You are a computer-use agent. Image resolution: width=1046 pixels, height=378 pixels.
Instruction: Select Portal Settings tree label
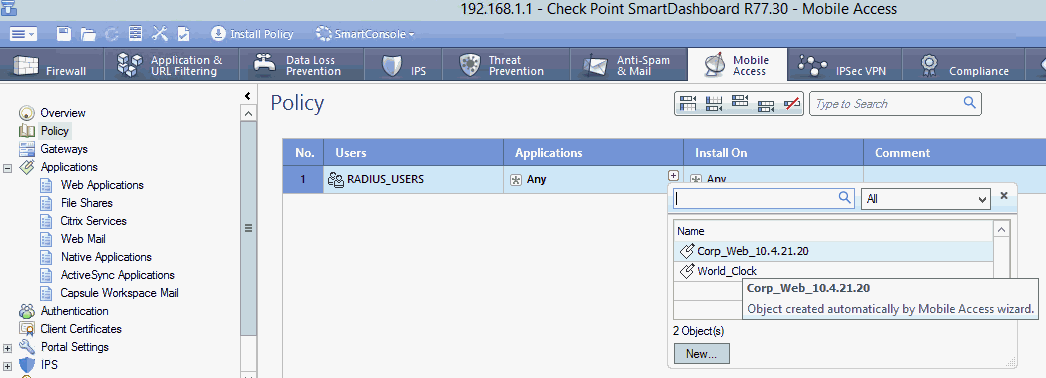[x=74, y=347]
